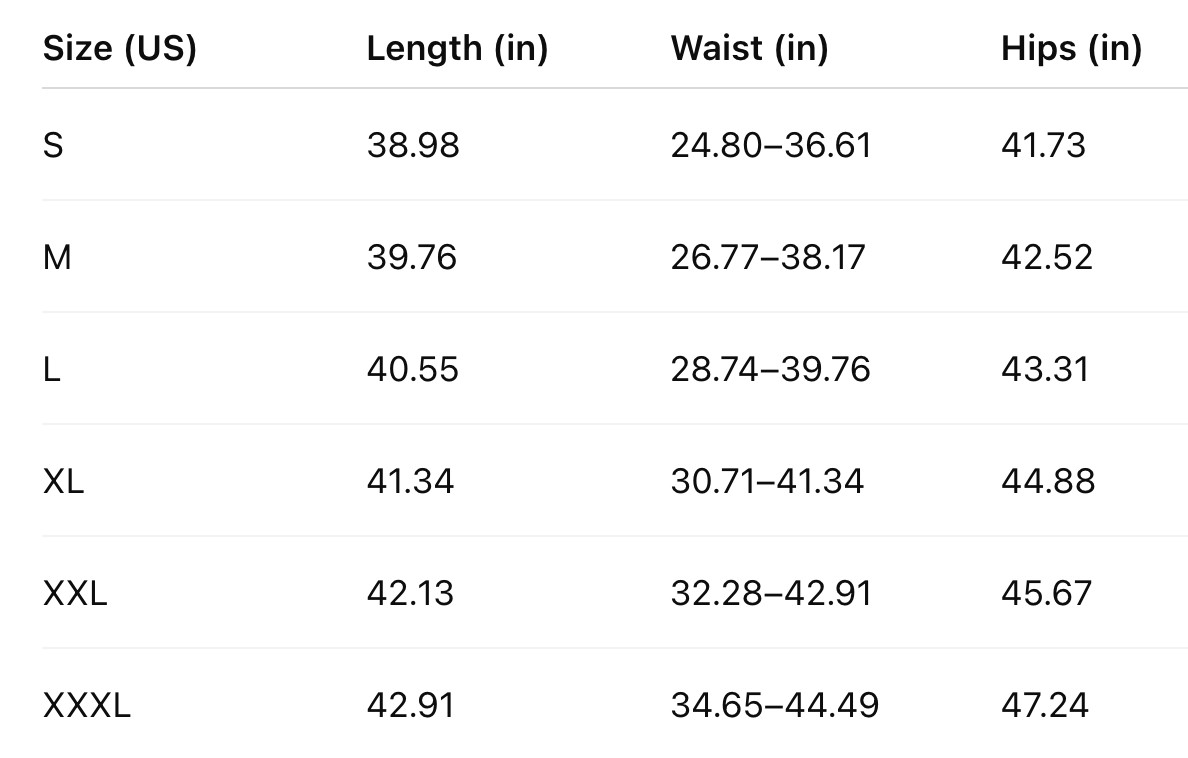Click the Length (in) column header
This screenshot has height=758, width=1188.
click(x=457, y=48)
